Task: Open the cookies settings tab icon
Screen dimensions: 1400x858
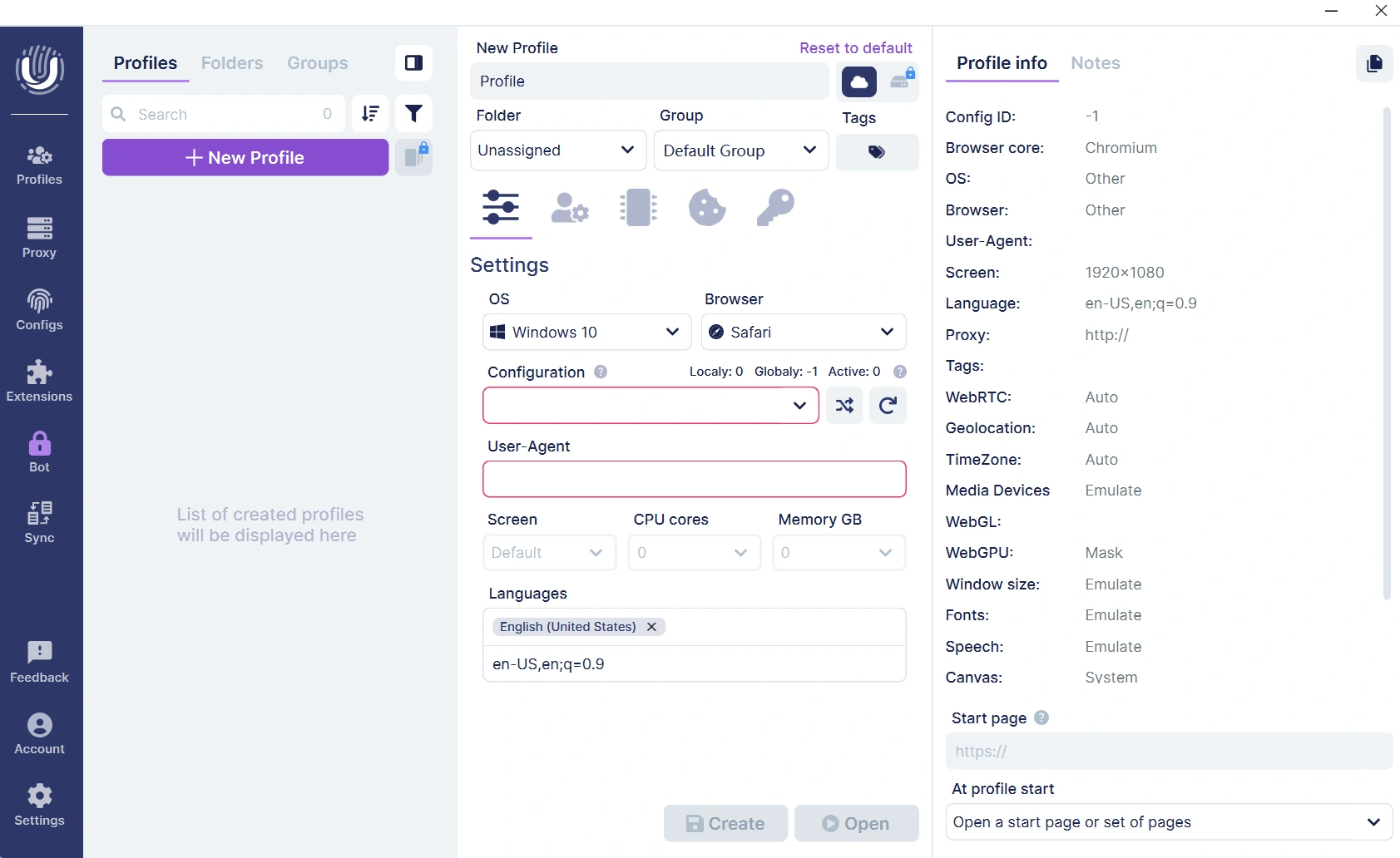Action: point(707,208)
